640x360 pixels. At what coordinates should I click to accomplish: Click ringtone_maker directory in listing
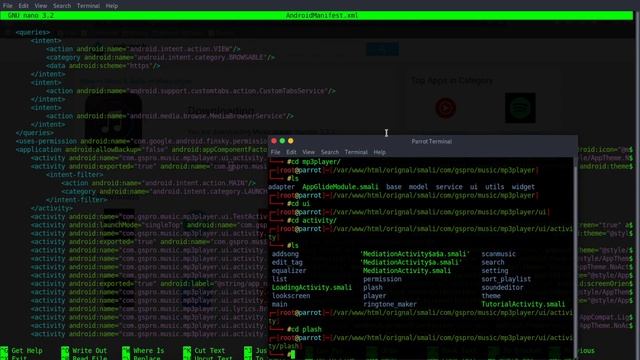[390, 304]
